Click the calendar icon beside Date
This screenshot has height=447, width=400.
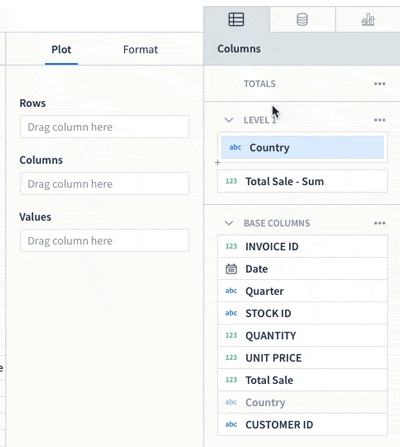(231, 269)
